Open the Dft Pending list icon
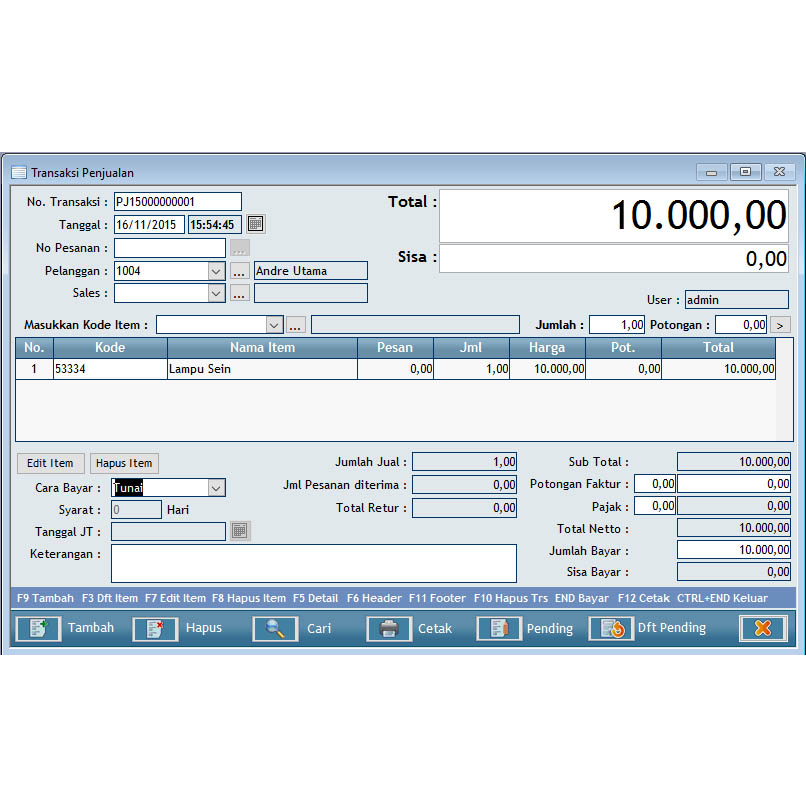The image size is (806, 806). [610, 628]
